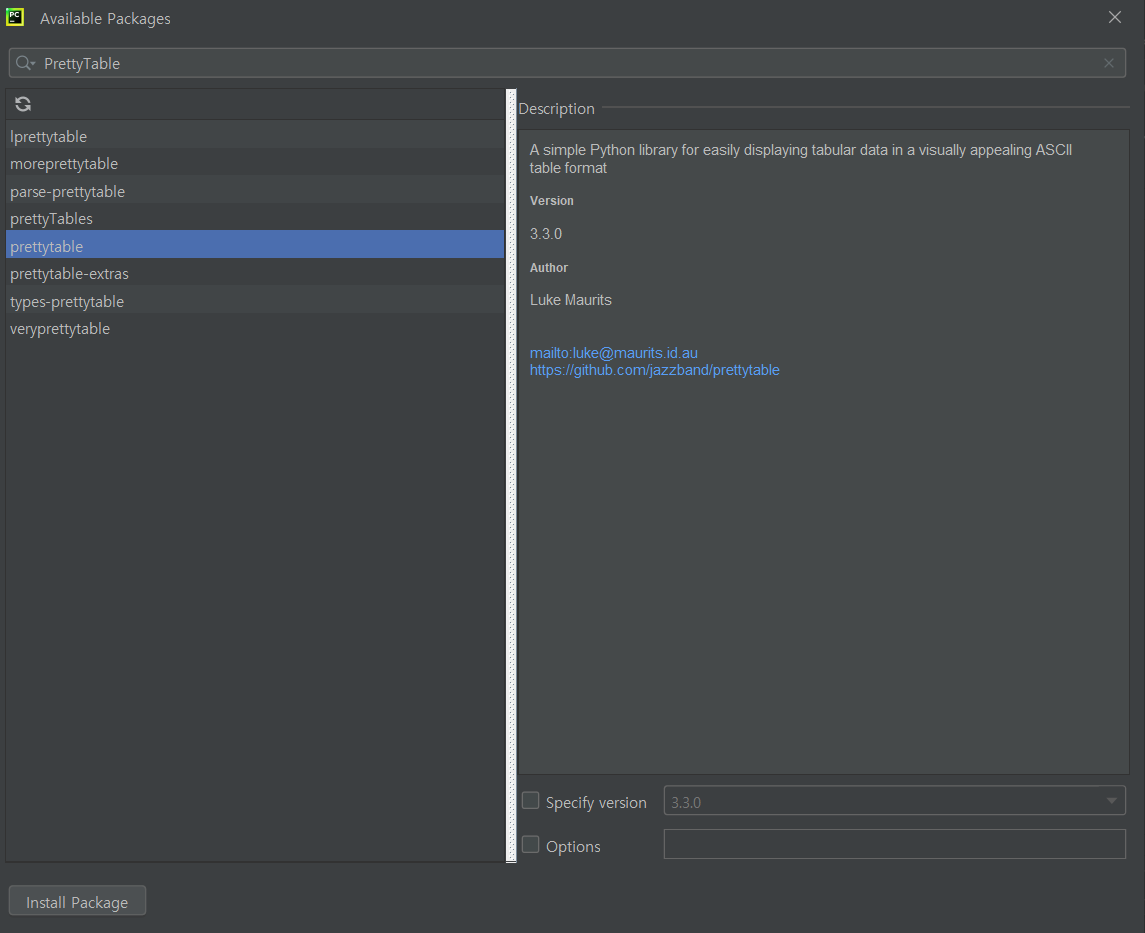This screenshot has width=1145, height=933.
Task: Open the search history magnifier icon
Action: 25,64
